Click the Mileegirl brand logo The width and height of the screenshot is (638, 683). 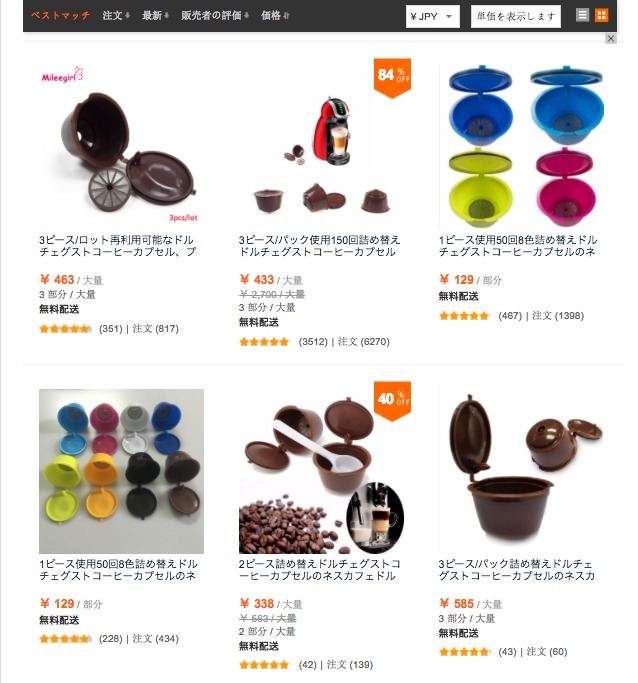point(62,75)
